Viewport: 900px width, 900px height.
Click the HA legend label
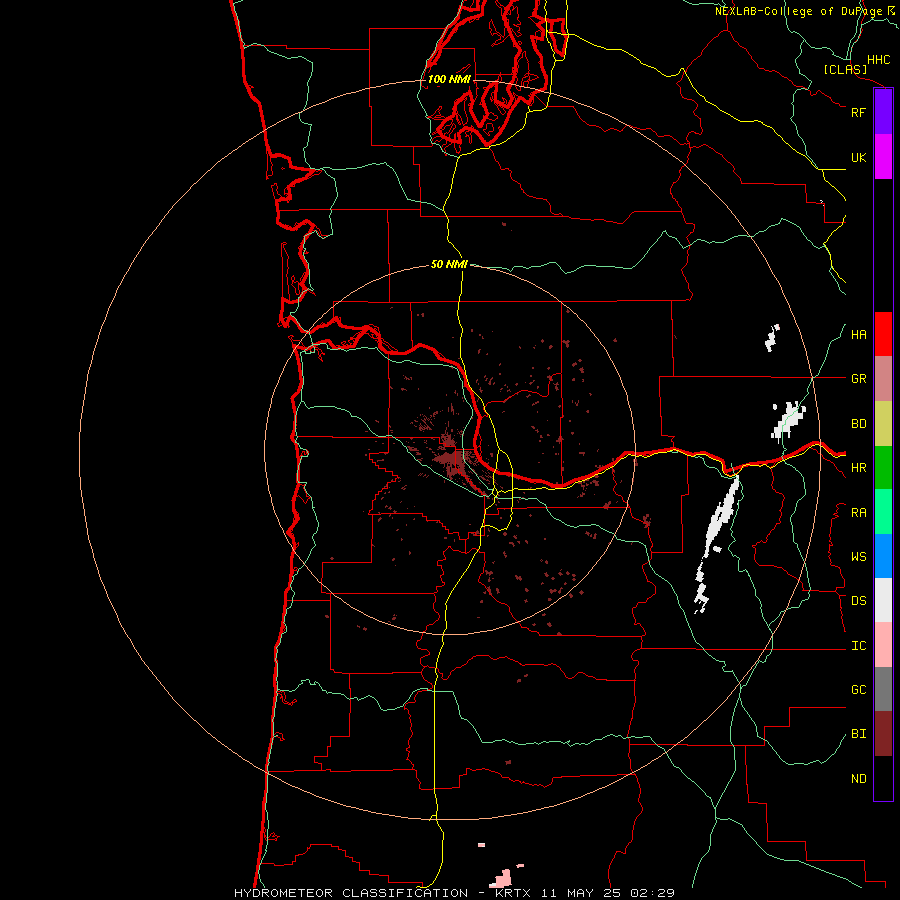(x=858, y=335)
